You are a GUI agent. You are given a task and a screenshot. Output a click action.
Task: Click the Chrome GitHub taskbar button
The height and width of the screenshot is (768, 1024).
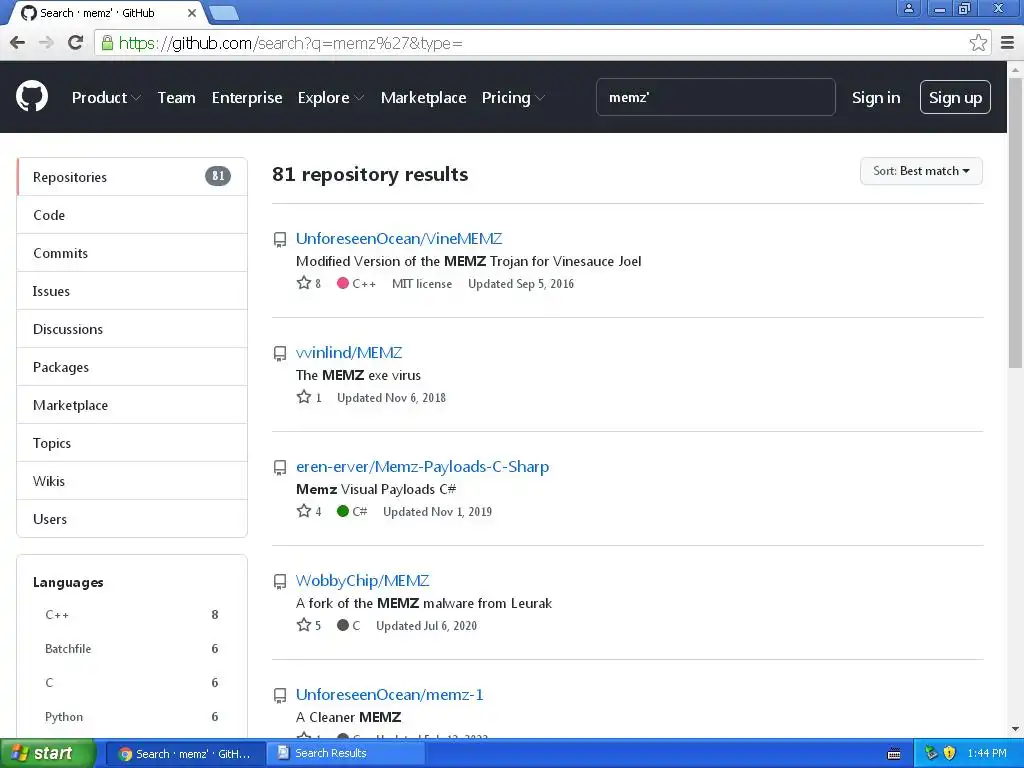tap(185, 754)
